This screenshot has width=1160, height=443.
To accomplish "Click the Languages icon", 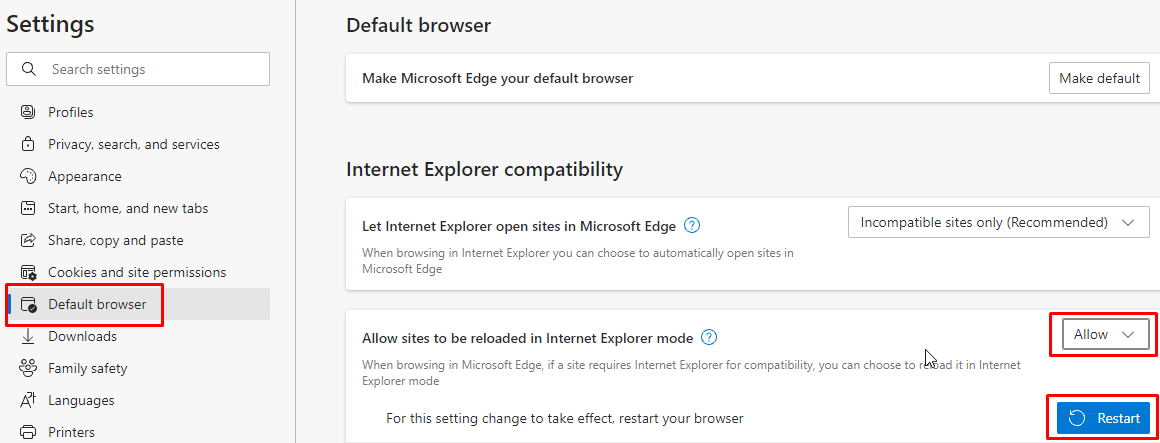I will point(28,400).
